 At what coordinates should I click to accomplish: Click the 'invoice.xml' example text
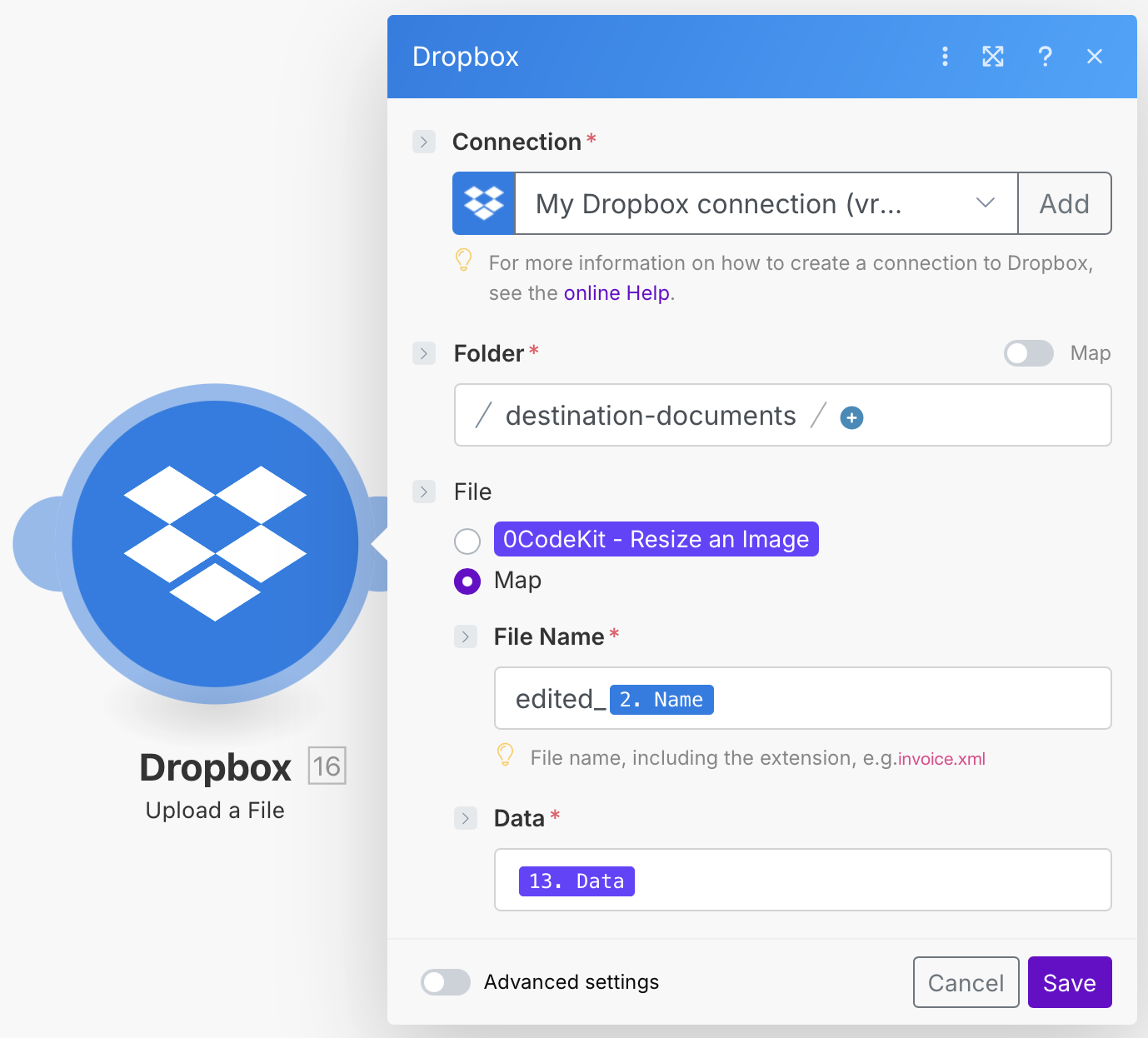point(941,759)
